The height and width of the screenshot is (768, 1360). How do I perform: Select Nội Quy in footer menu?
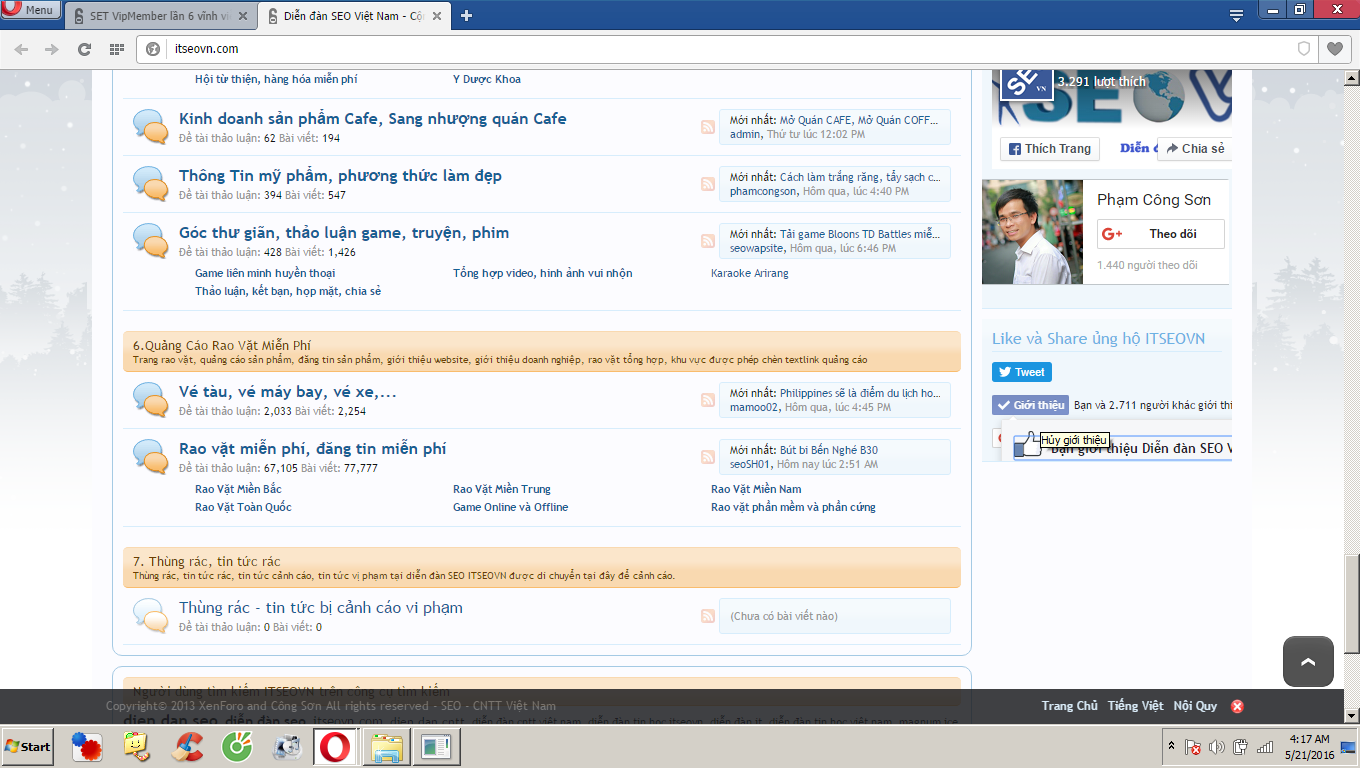1195,706
